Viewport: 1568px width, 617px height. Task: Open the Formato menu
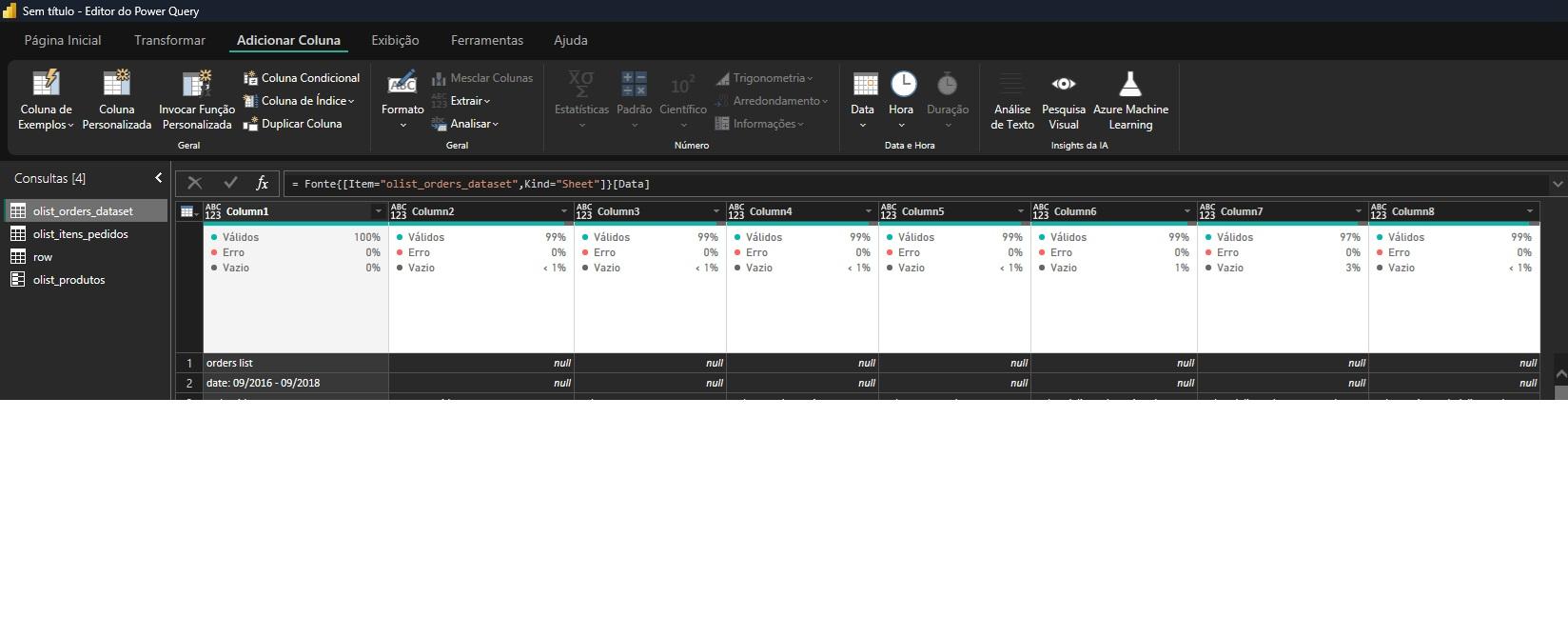click(402, 100)
